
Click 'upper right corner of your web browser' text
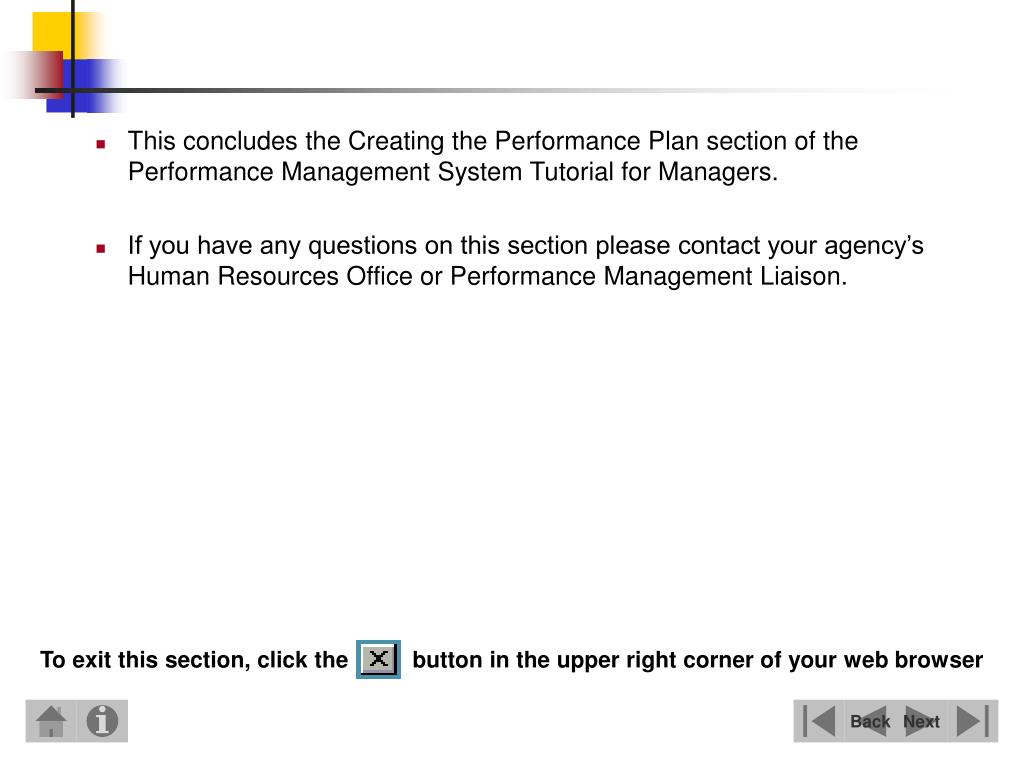tap(770, 660)
